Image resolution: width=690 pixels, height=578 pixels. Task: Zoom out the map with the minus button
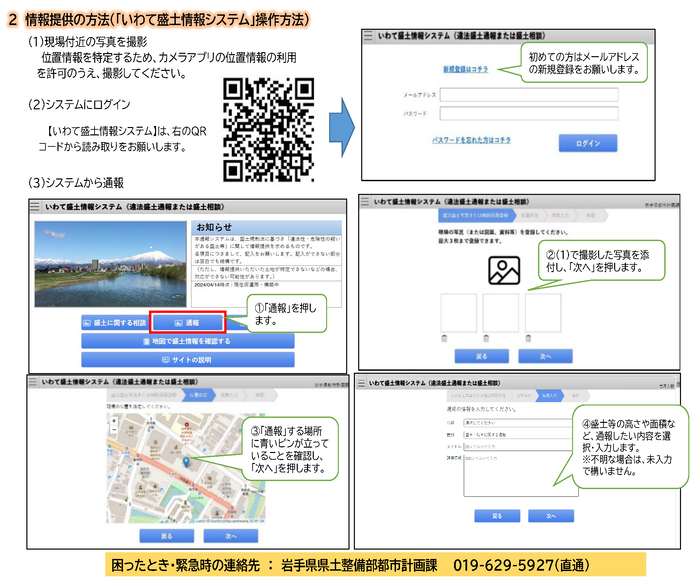pyautogui.click(x=114, y=429)
